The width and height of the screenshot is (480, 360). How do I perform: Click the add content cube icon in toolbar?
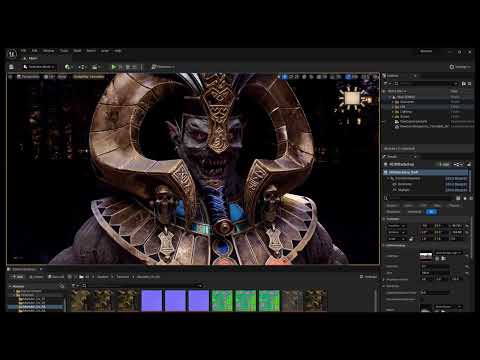coord(68,67)
